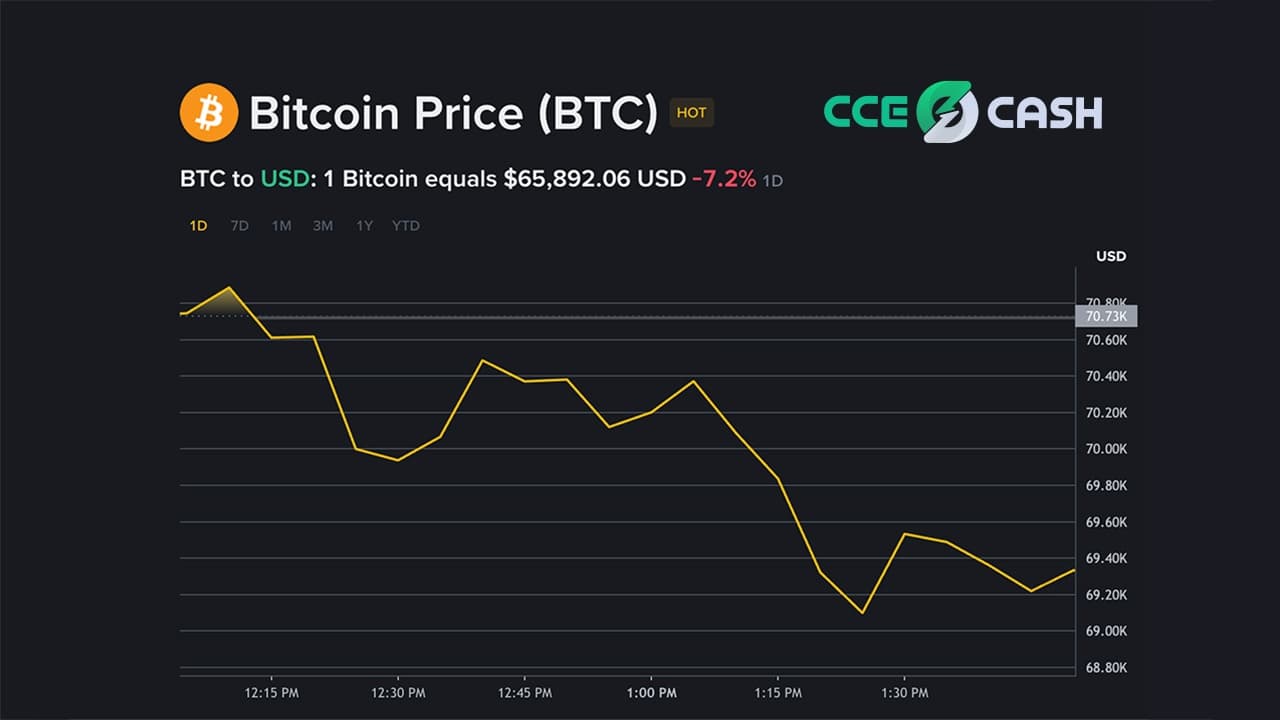Click the USD axis unit label
Screen dimensions: 1280x720
click(x=1111, y=256)
